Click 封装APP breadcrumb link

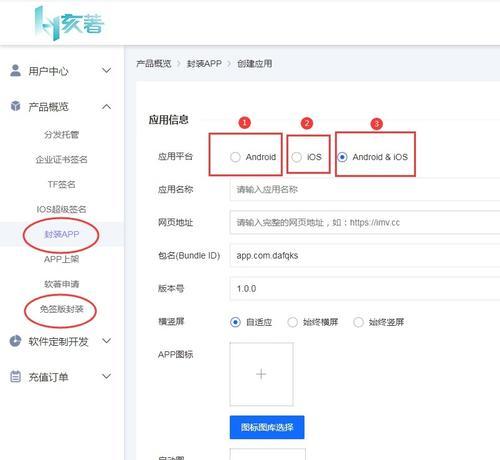coord(204,63)
